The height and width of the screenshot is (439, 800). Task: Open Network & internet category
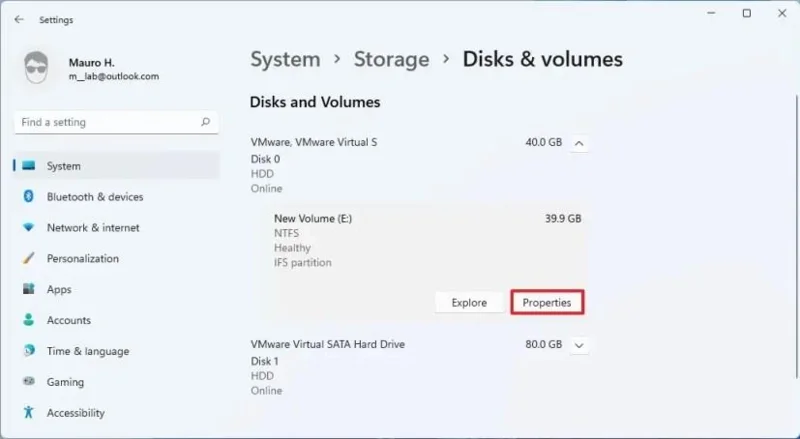coord(117,228)
